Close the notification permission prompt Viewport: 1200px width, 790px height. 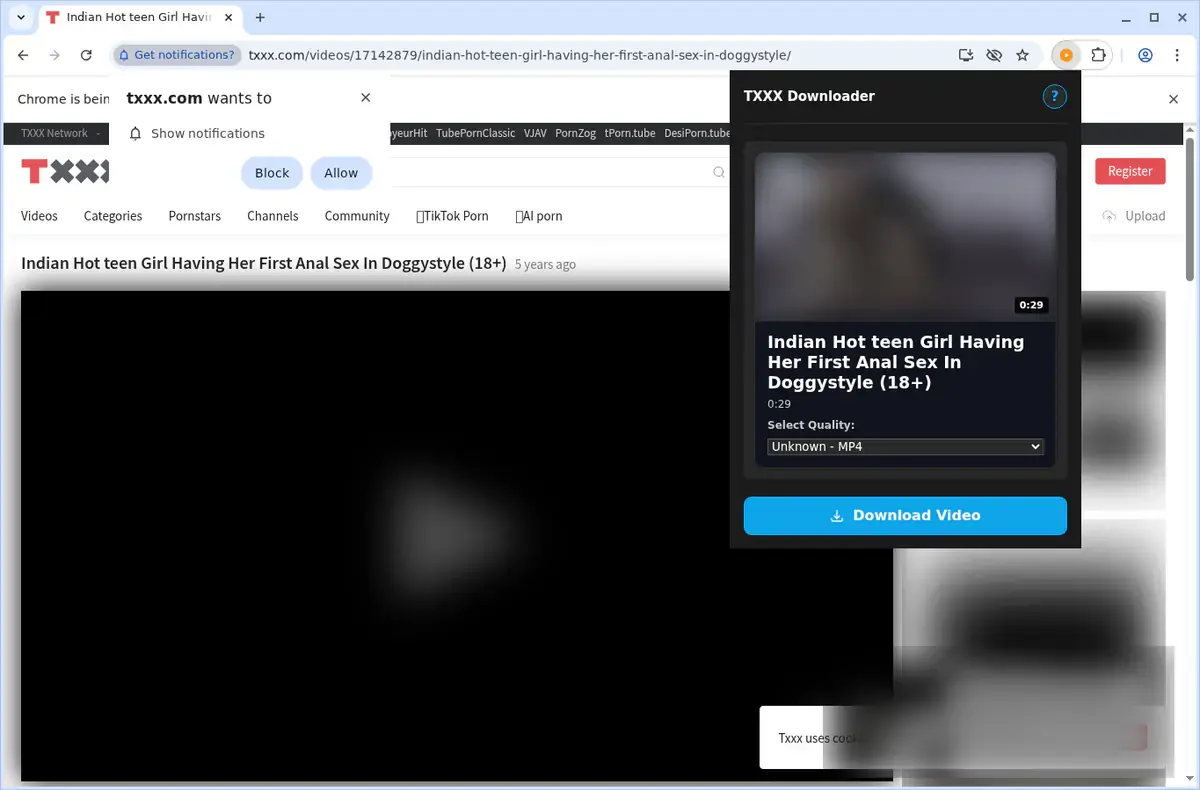pos(366,97)
